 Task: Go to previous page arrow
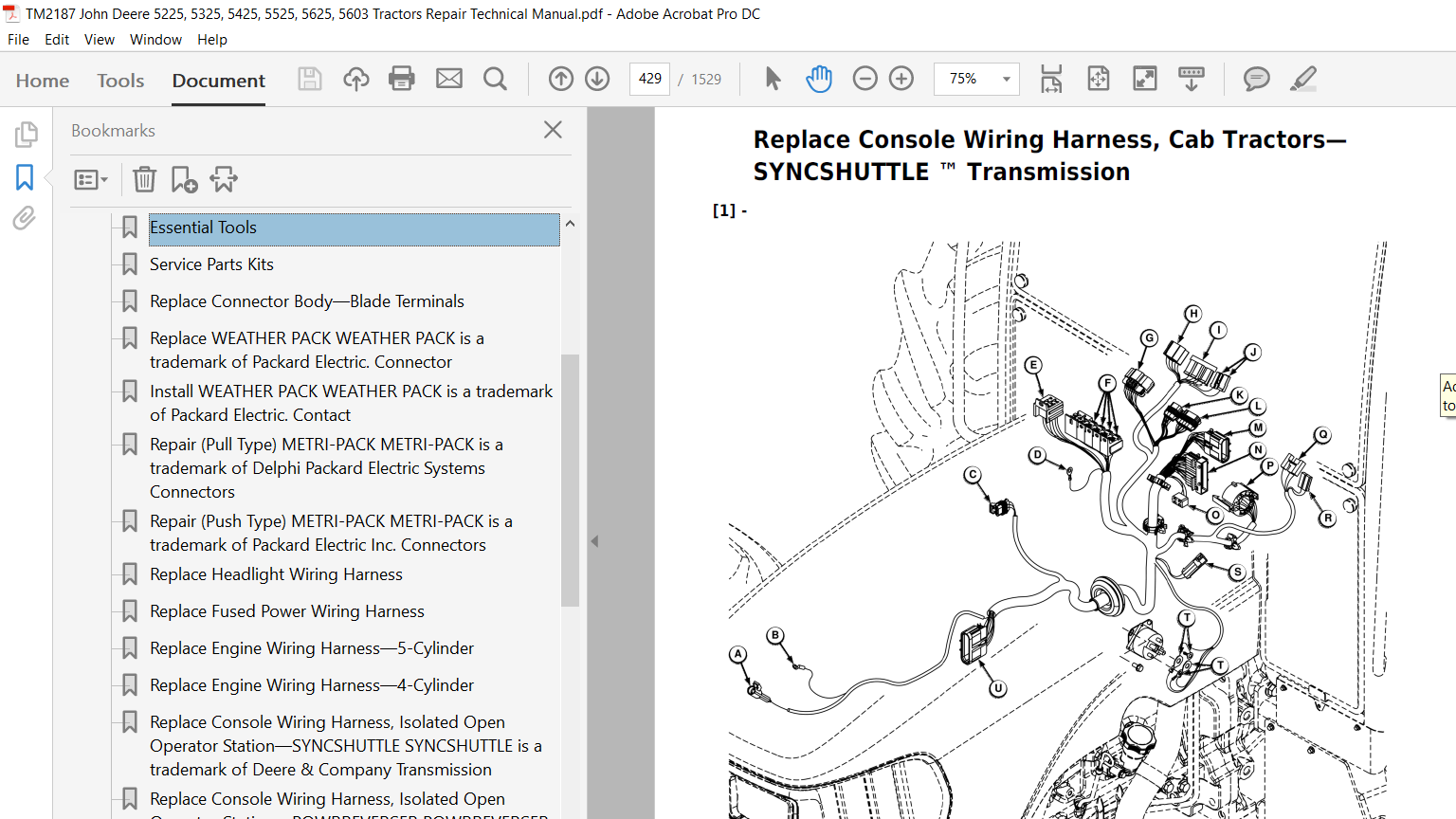tap(561, 79)
